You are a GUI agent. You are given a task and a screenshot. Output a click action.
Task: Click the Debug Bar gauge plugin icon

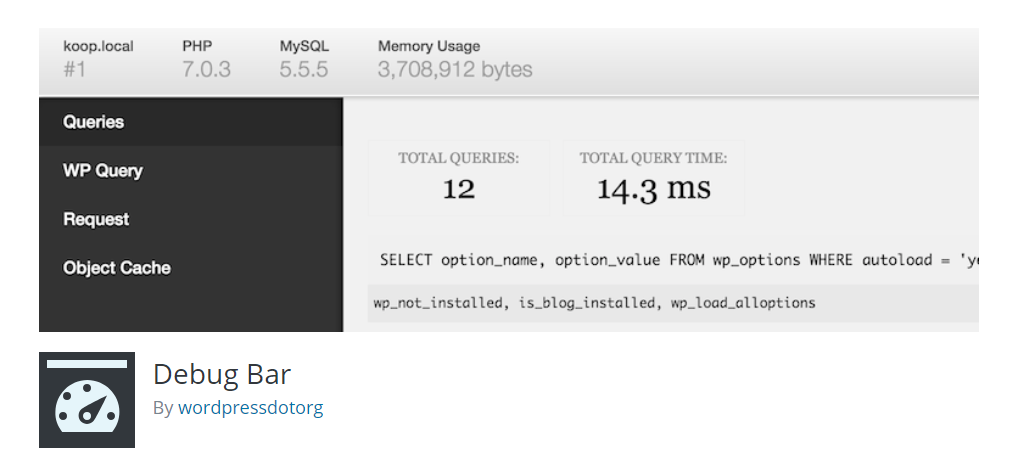pos(87,399)
